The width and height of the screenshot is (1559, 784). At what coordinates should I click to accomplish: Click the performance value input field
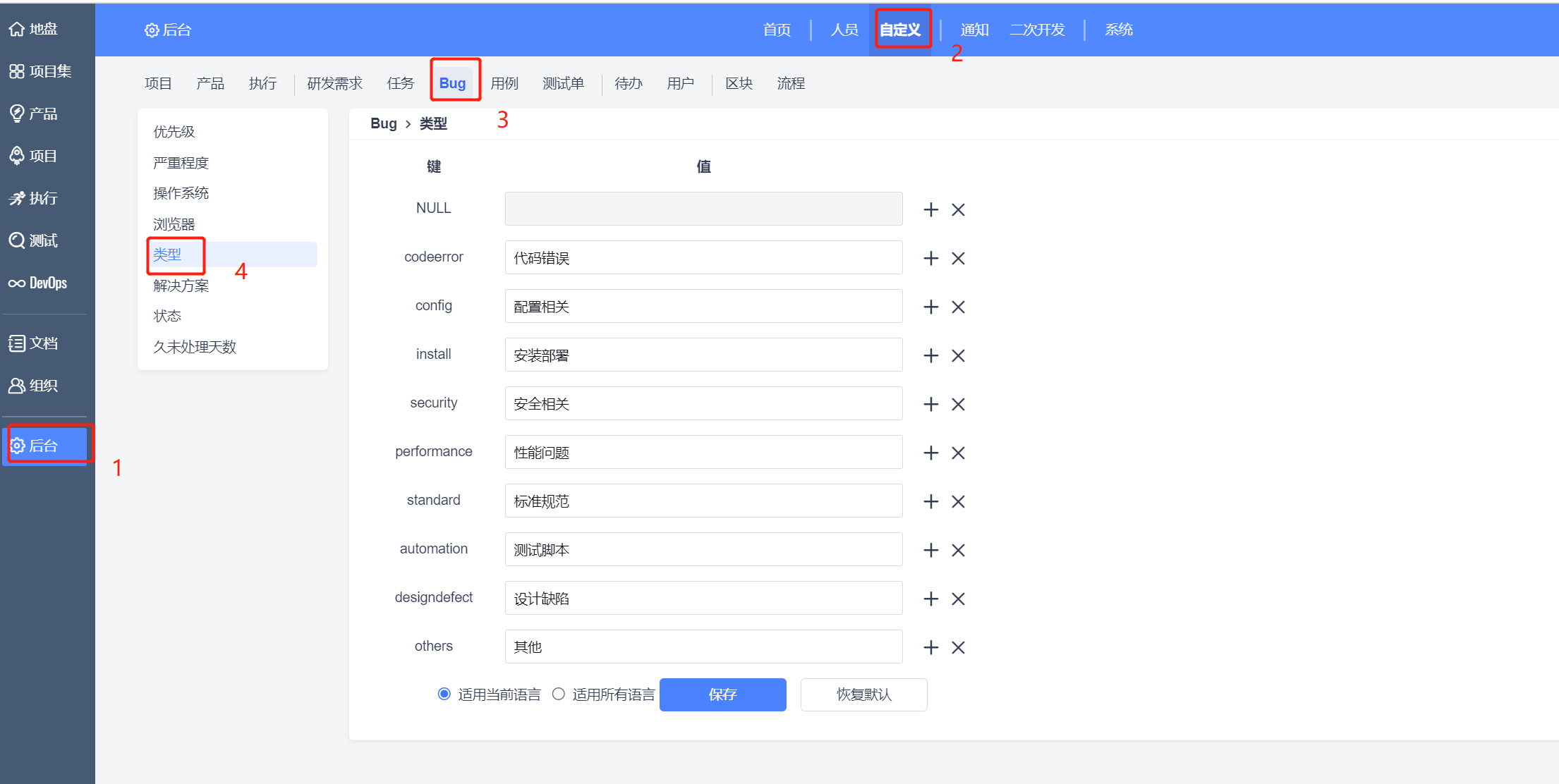[703, 452]
